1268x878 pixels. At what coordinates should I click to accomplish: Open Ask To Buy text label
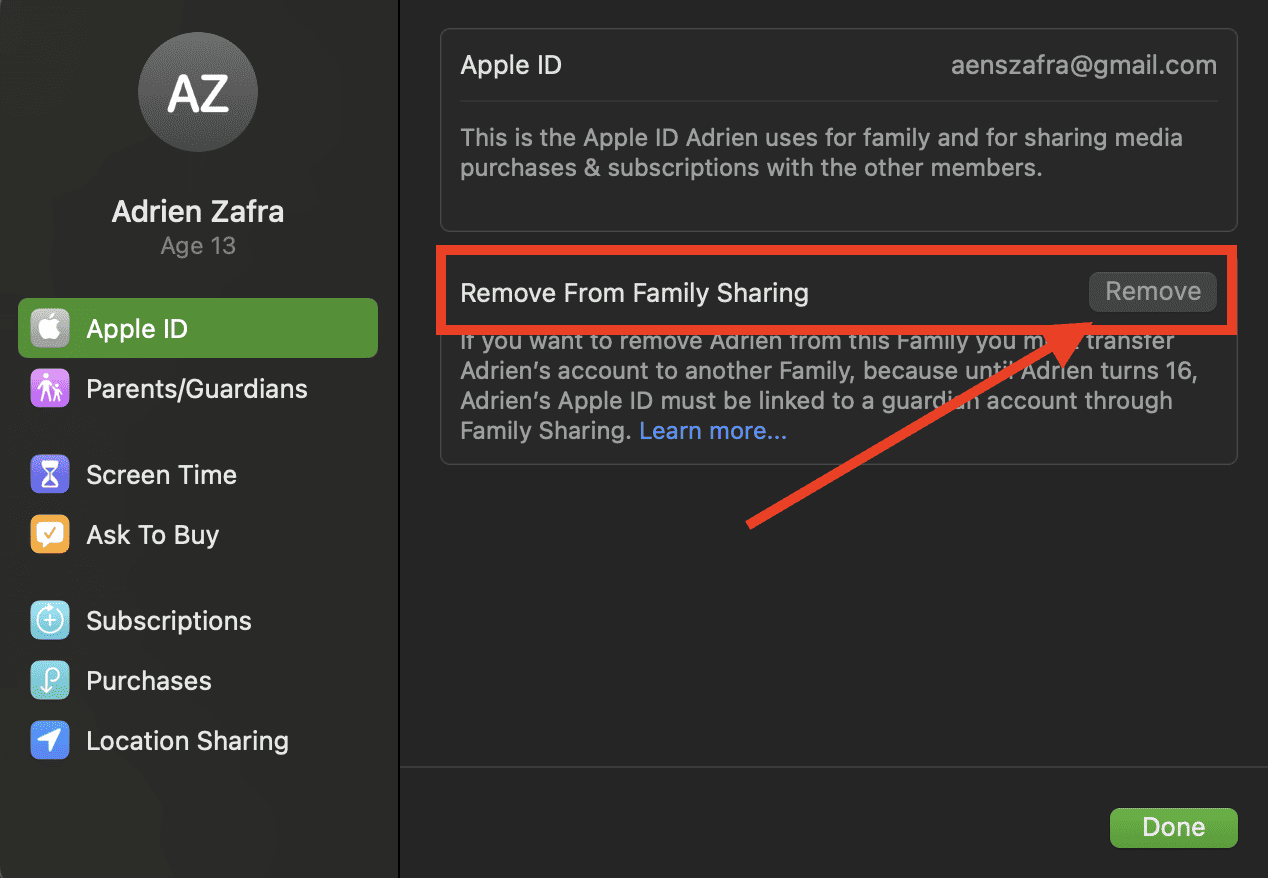(x=153, y=535)
